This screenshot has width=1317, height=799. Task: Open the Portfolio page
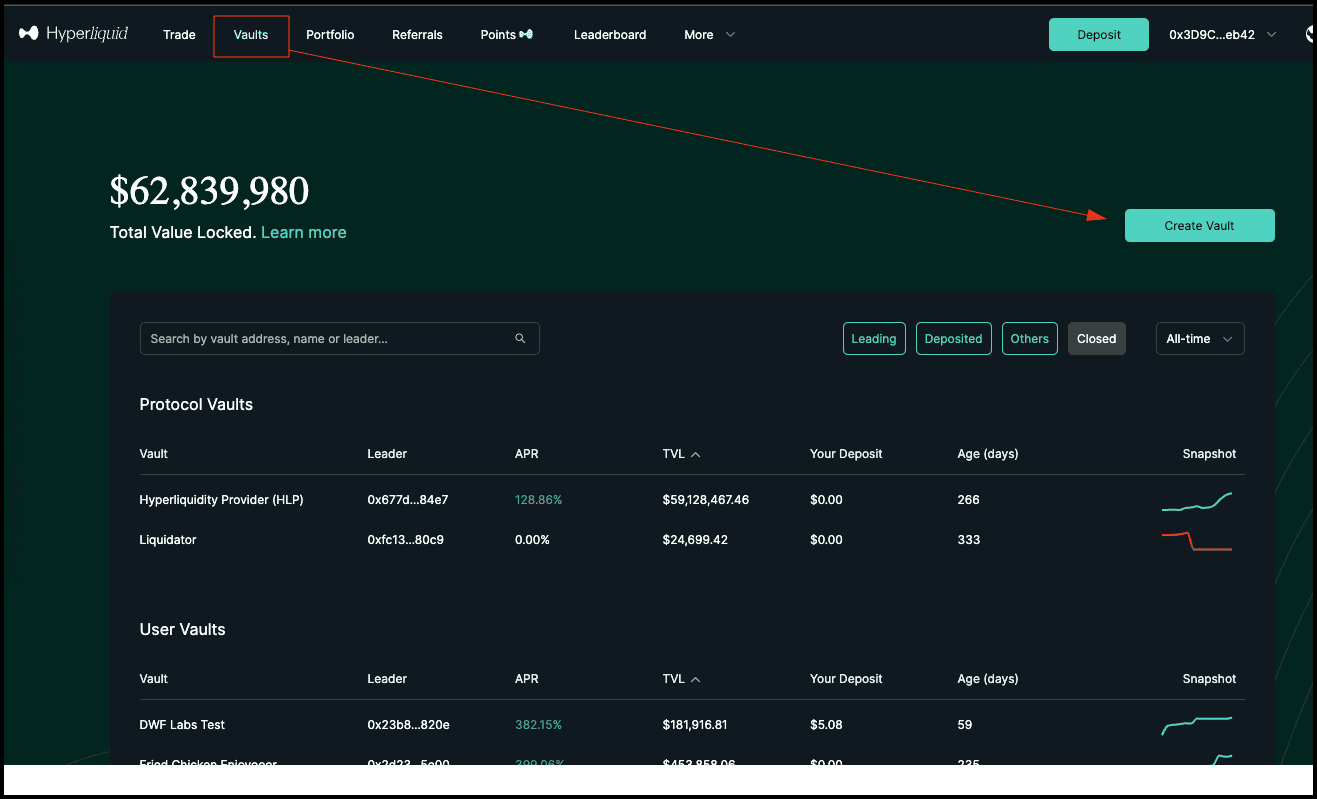(x=330, y=34)
